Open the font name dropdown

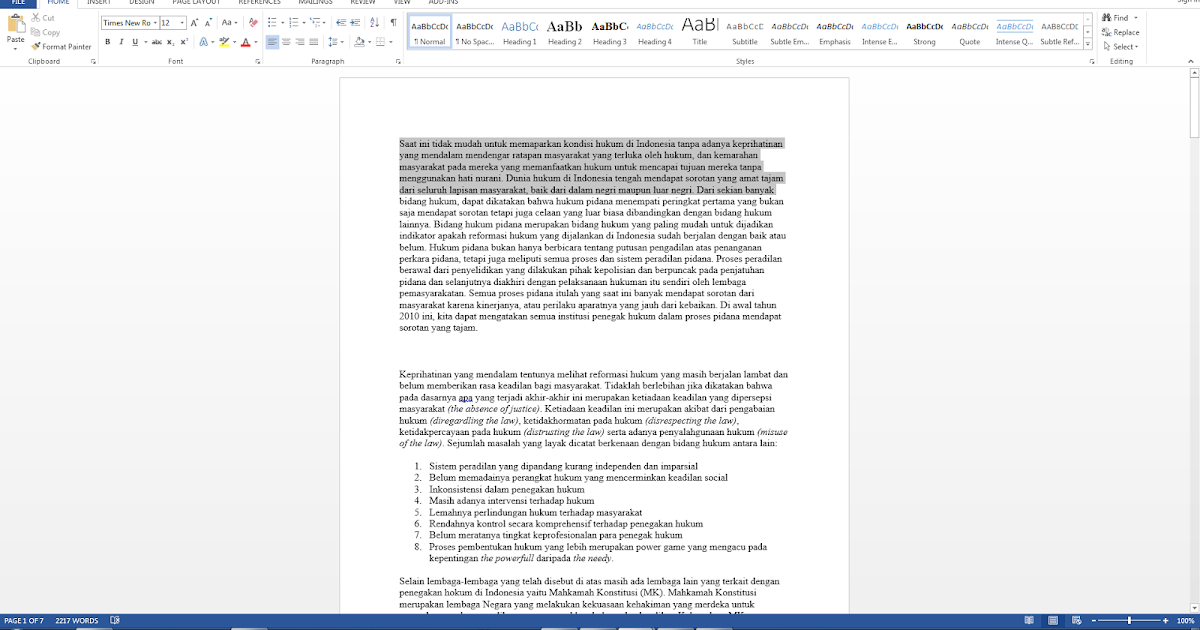click(153, 22)
